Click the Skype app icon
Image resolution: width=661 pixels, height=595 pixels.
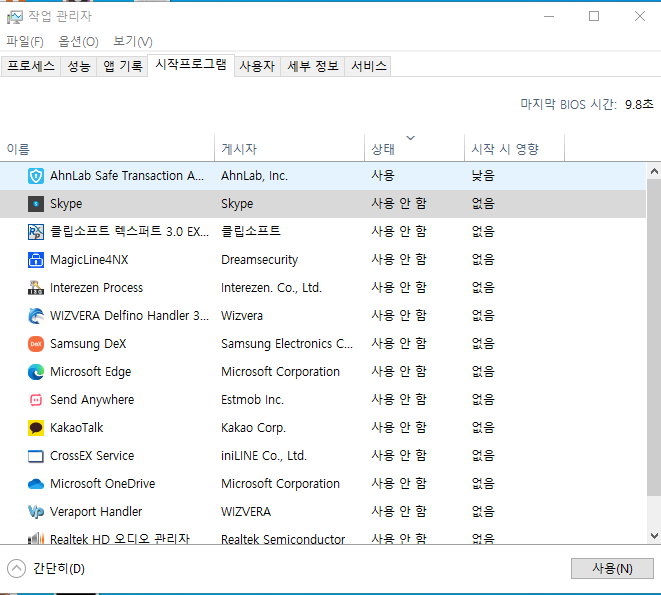tap(36, 204)
